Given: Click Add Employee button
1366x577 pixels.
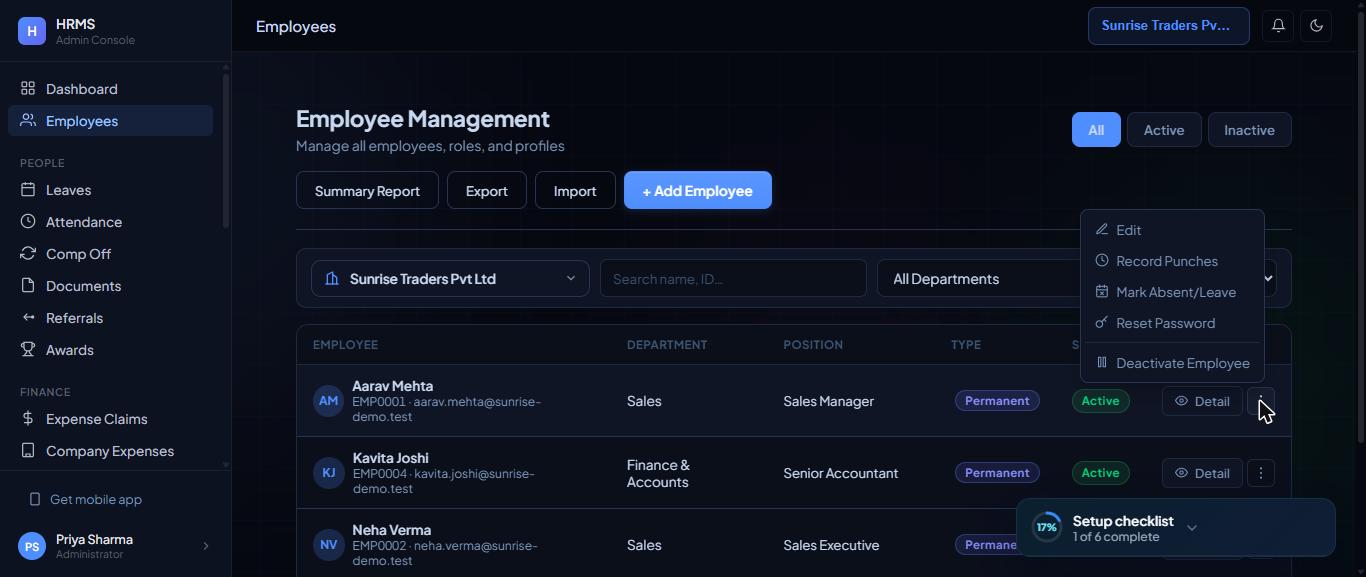Looking at the screenshot, I should [698, 191].
